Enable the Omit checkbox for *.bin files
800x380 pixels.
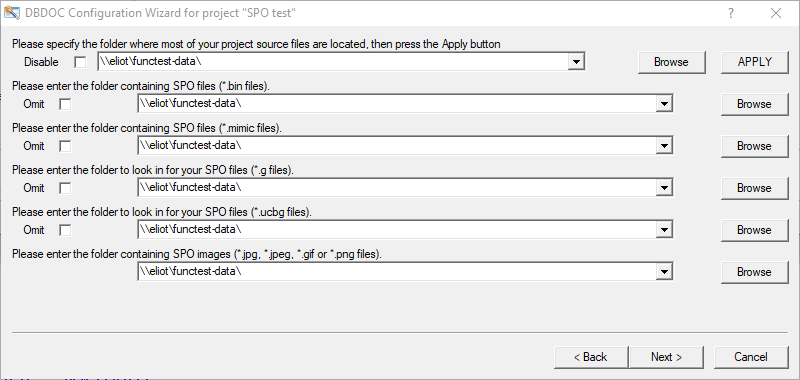(65, 104)
